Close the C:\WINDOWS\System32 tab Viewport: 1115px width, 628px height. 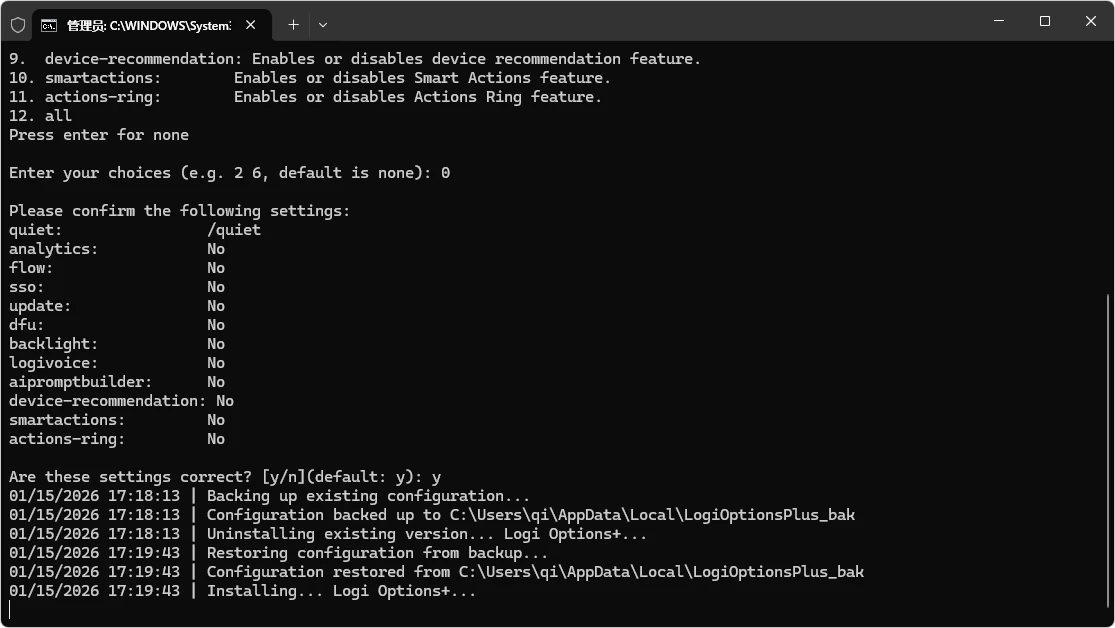250,24
